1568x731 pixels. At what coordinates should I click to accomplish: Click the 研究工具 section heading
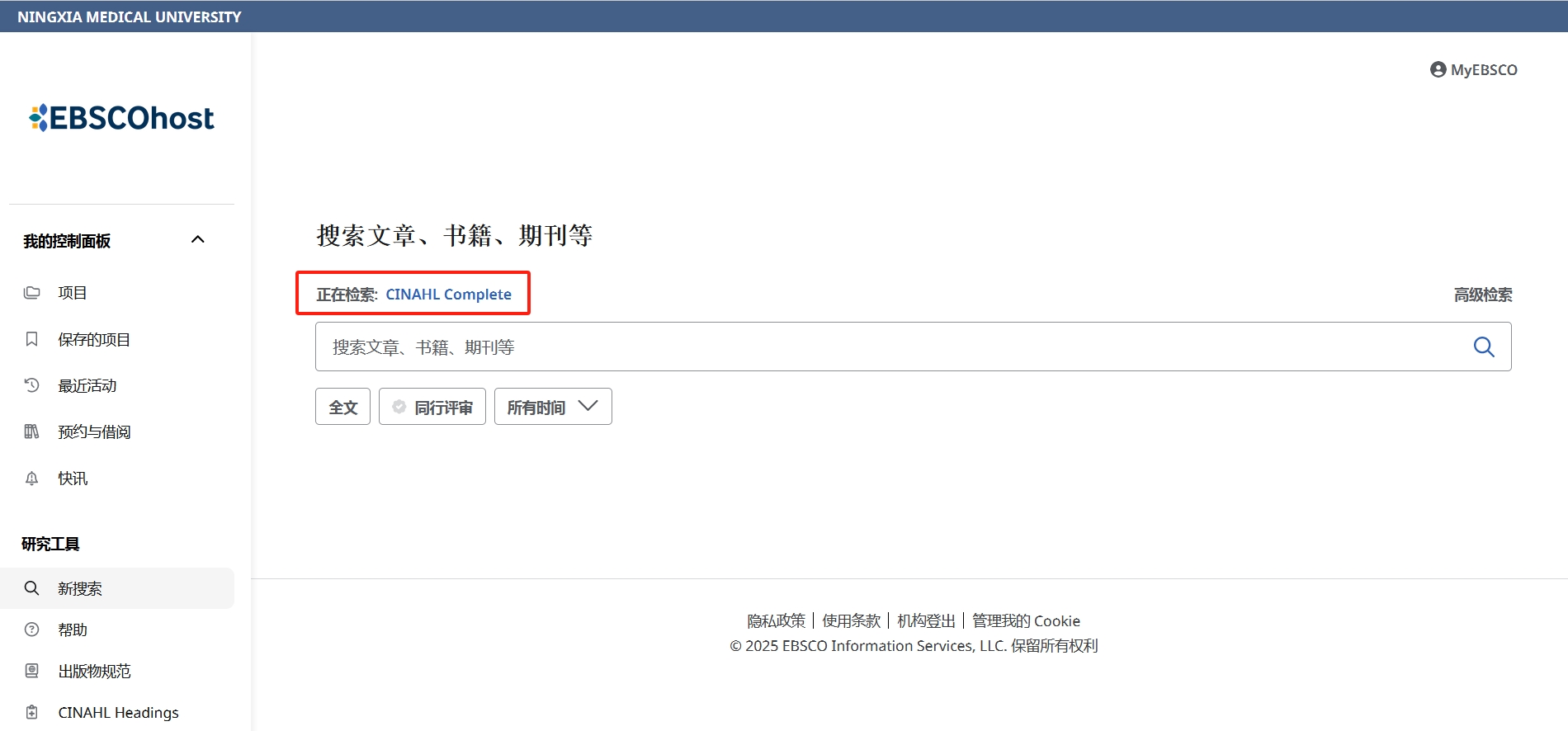(50, 544)
